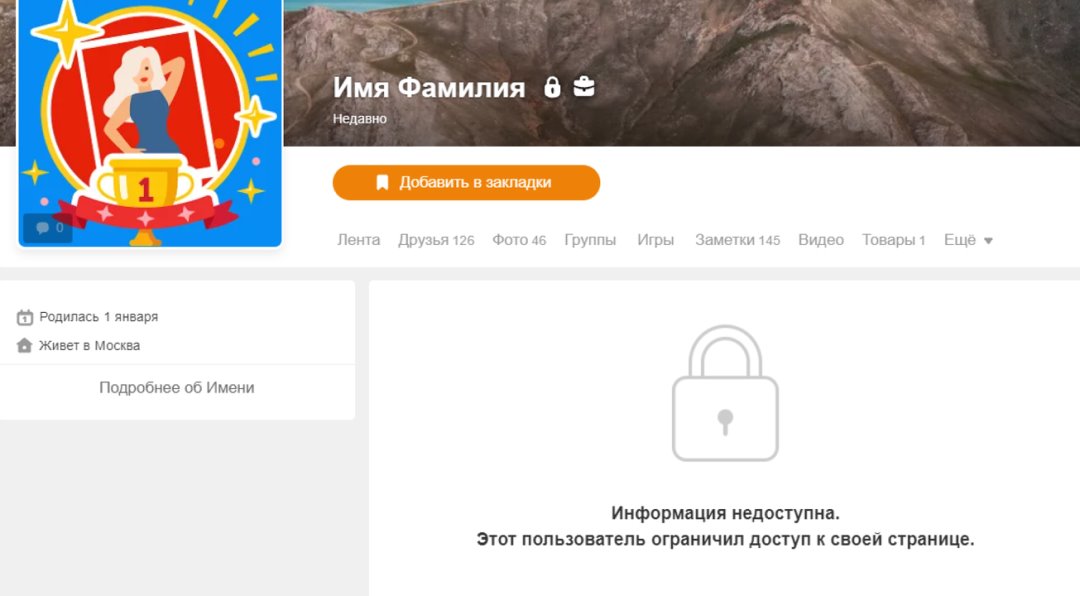Open the Товары 1 tab

(893, 240)
